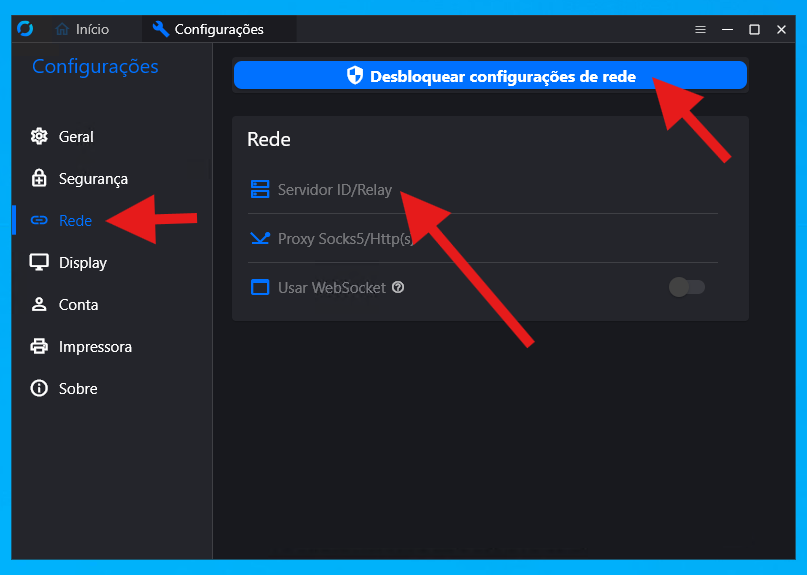
Task: Click the Rede panel heading
Action: coord(269,140)
